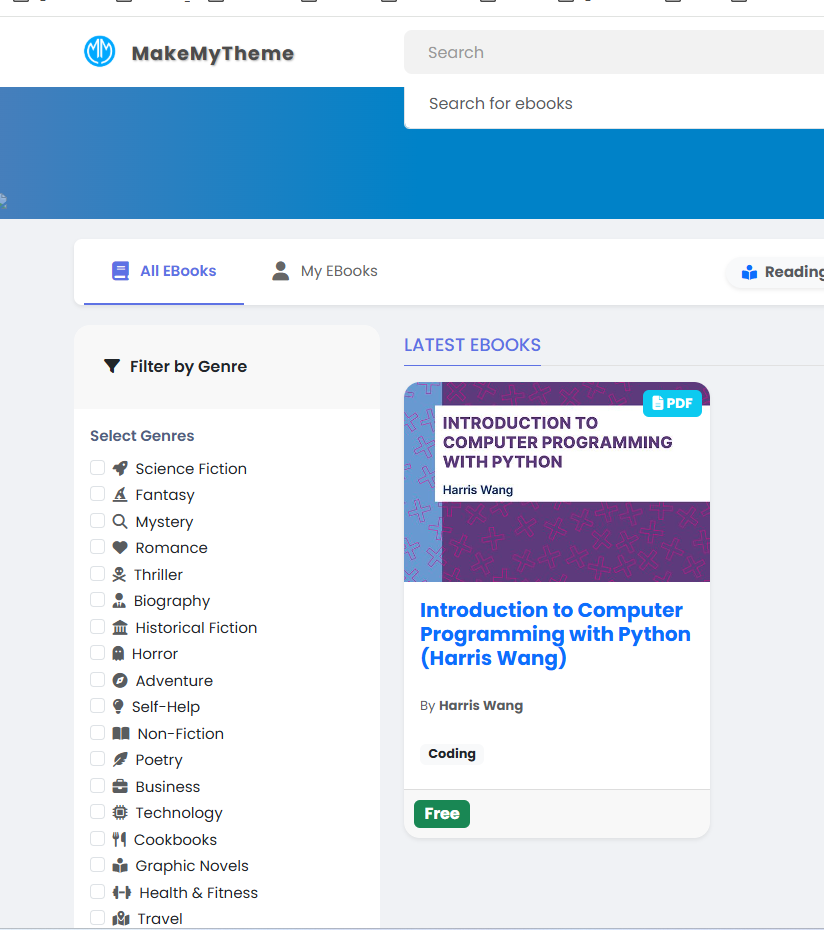
Task: Open Introduction to Computer Programming title link
Action: 555,634
